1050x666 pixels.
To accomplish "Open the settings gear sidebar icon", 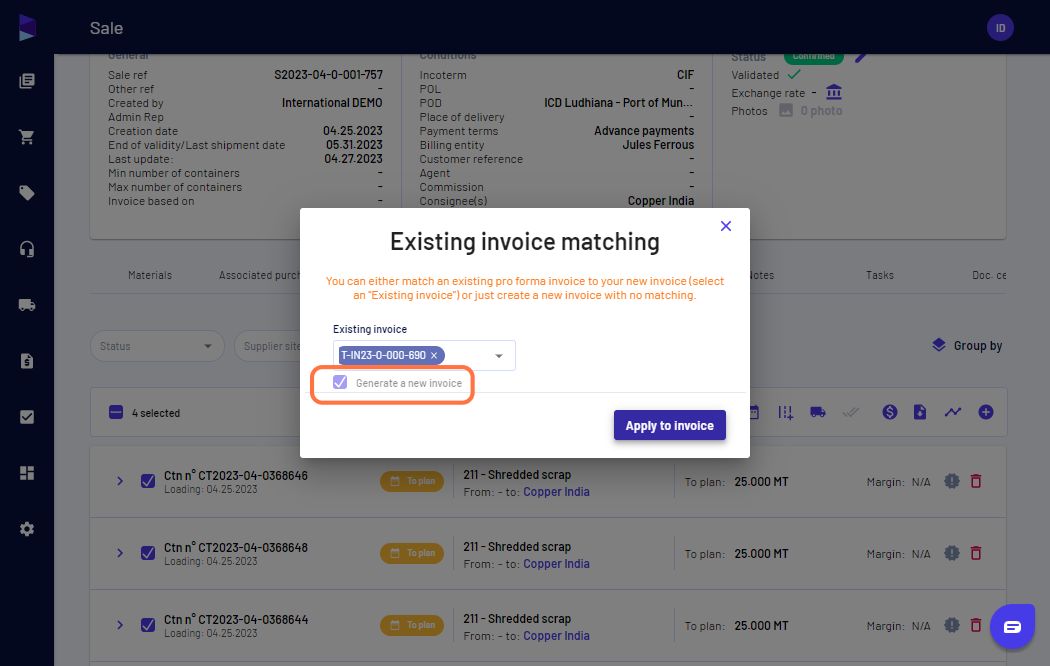I will [x=27, y=529].
